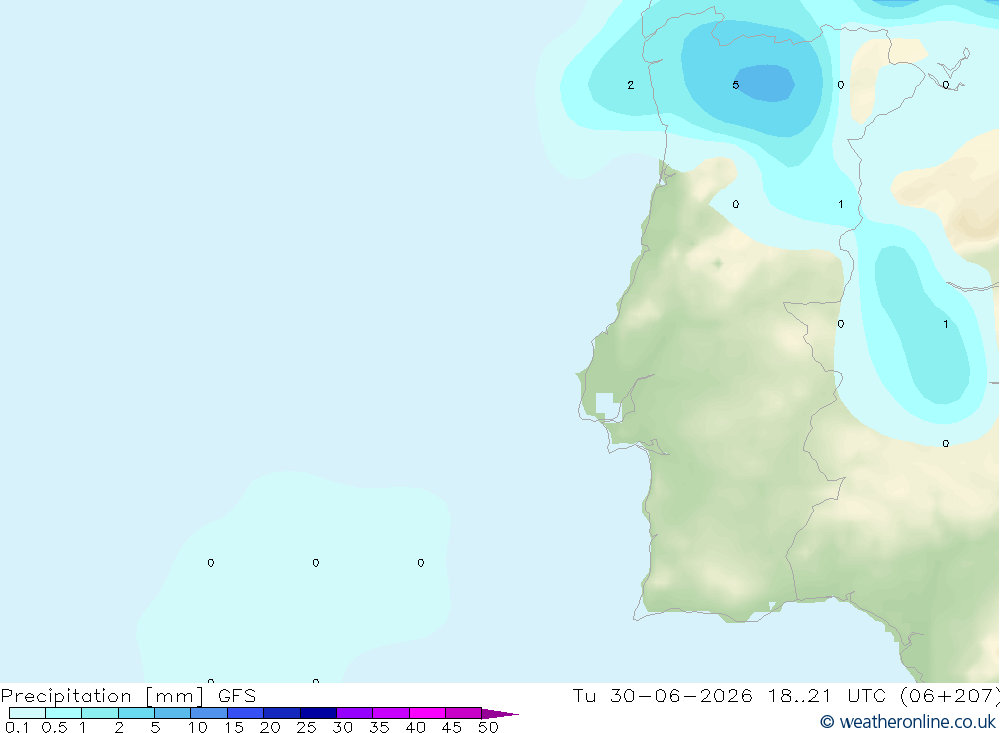Click the 25–30 mm navy legend swatch
This screenshot has width=1000, height=733.
coord(318,713)
